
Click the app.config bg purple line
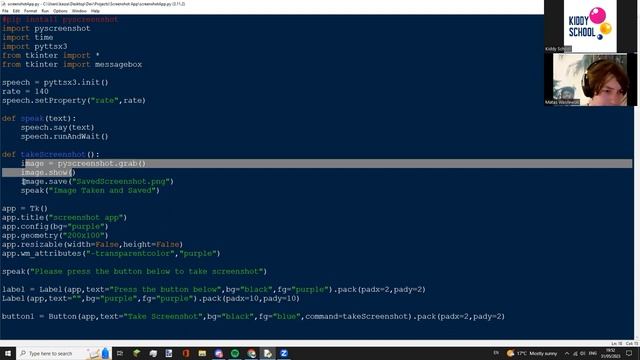(x=55, y=226)
